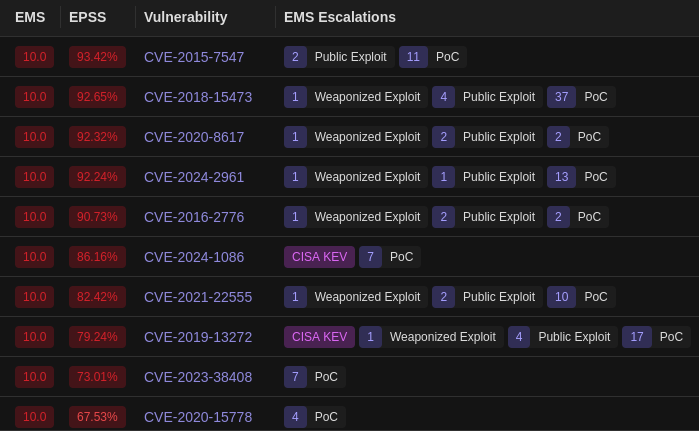Image resolution: width=699 pixels, height=431 pixels.
Task: Click the 82.42% EPSS score badge
Action: (97, 297)
